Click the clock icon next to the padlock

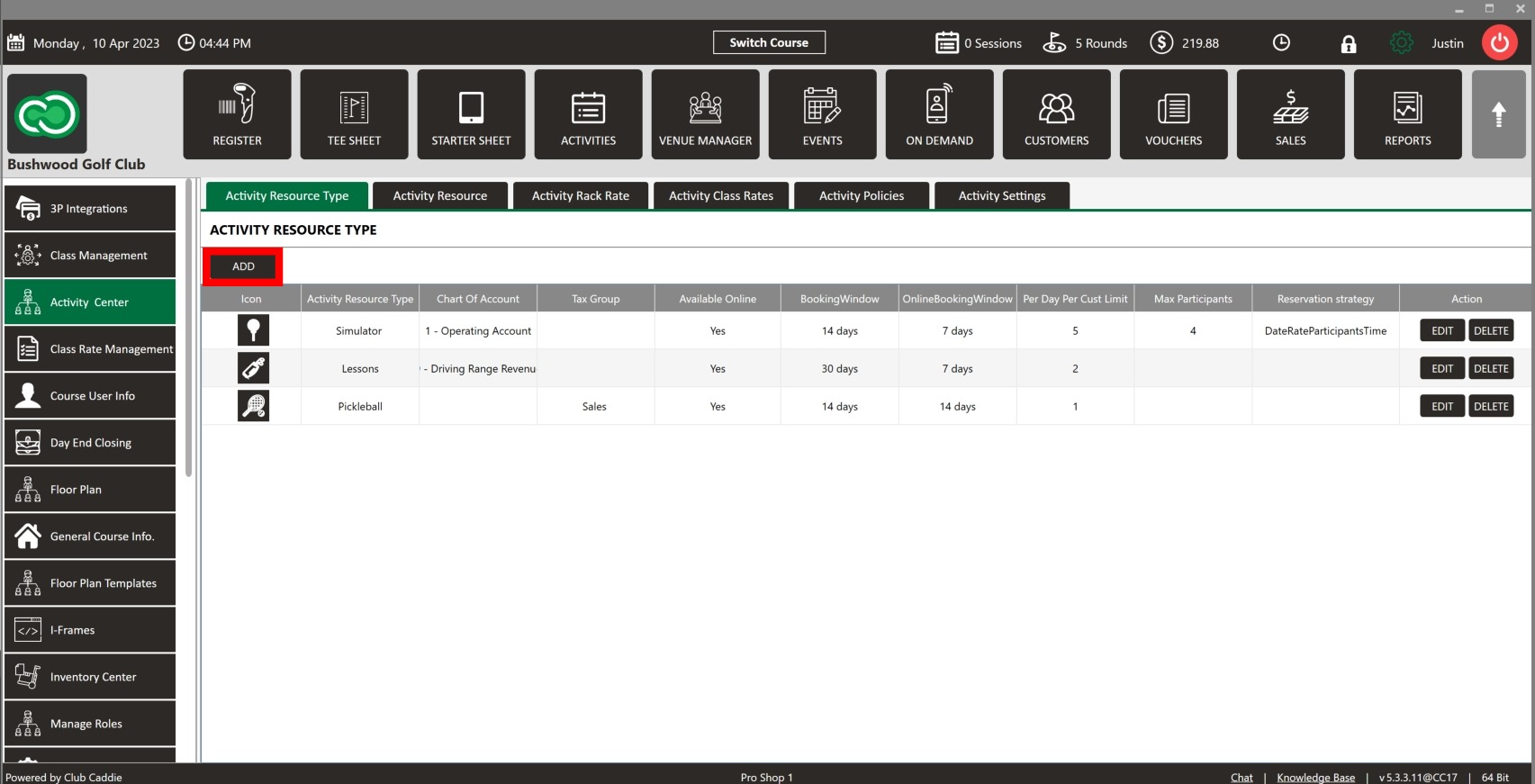1281,42
